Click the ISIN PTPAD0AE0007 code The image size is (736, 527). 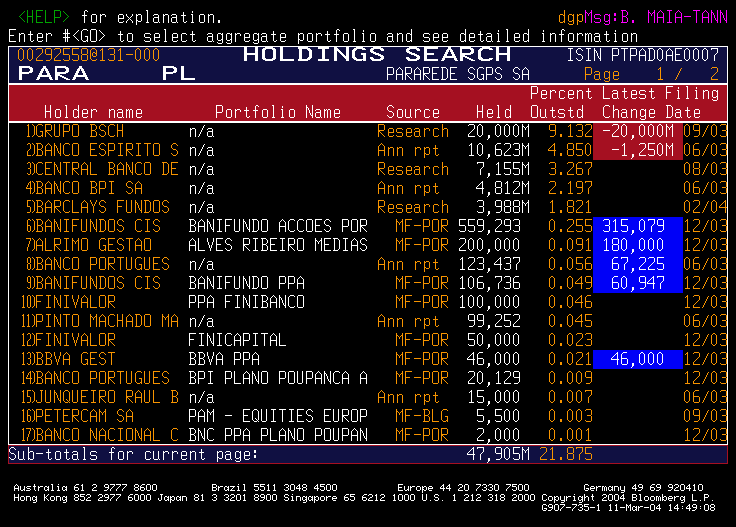pyautogui.click(x=643, y=55)
